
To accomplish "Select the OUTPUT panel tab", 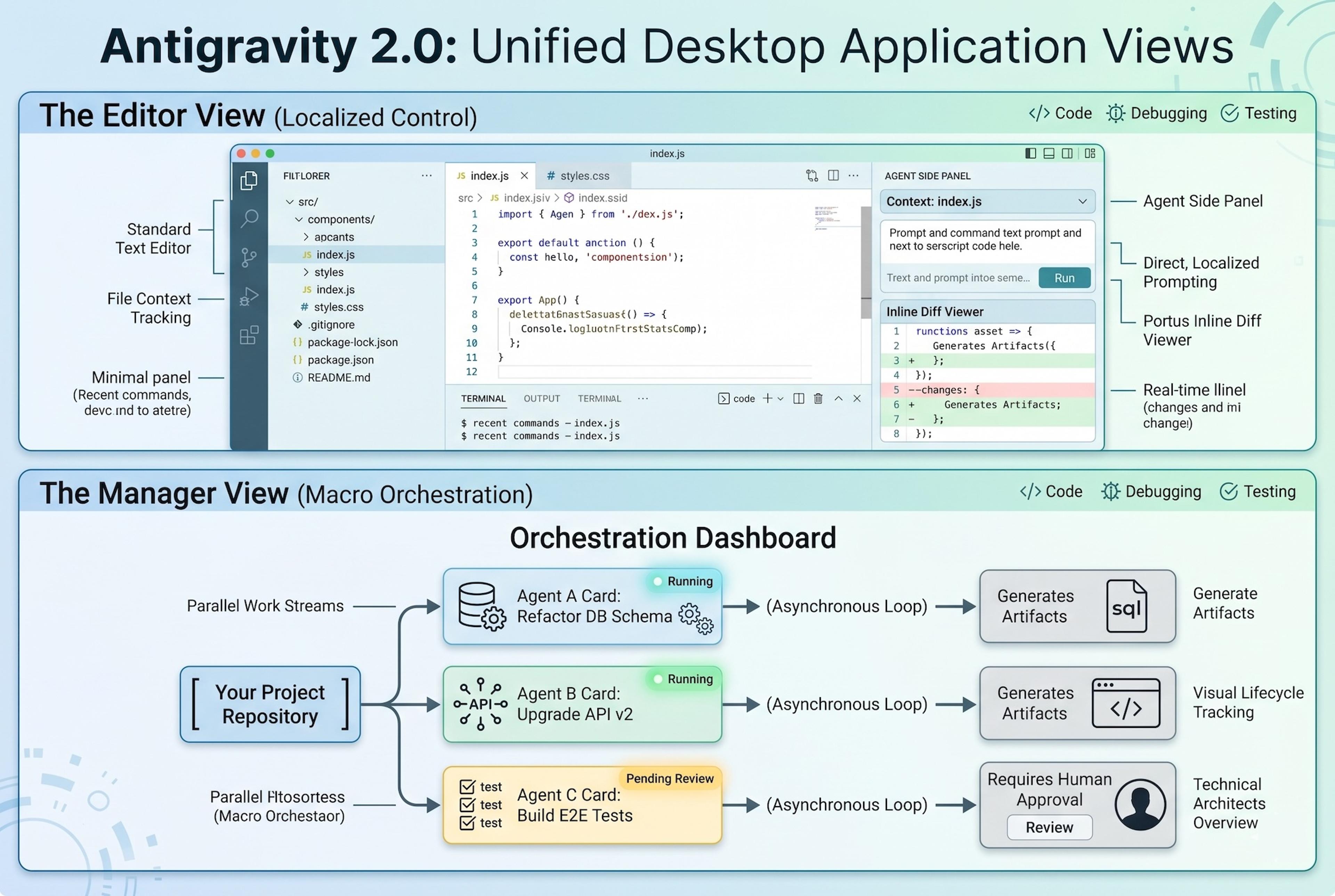I will point(542,399).
